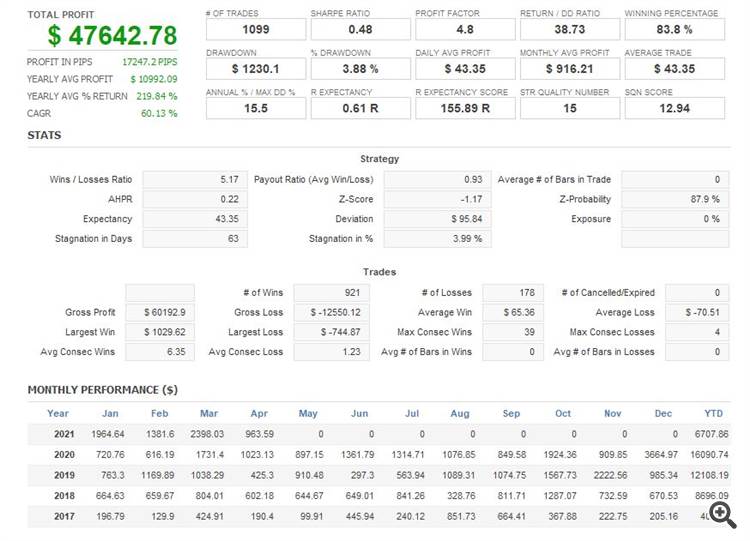The image size is (750, 541).
Task: Click the Average Win value $ 65.36
Action: point(513,312)
